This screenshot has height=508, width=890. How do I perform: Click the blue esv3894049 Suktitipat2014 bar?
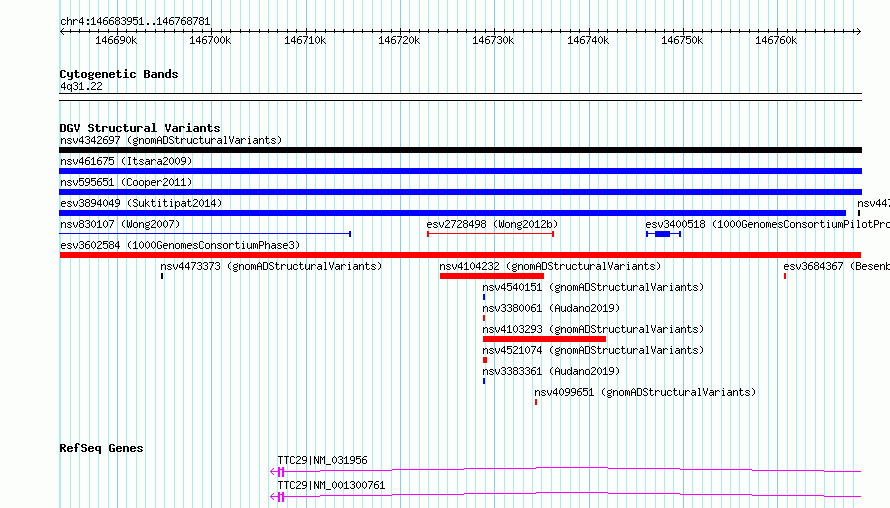[452, 213]
